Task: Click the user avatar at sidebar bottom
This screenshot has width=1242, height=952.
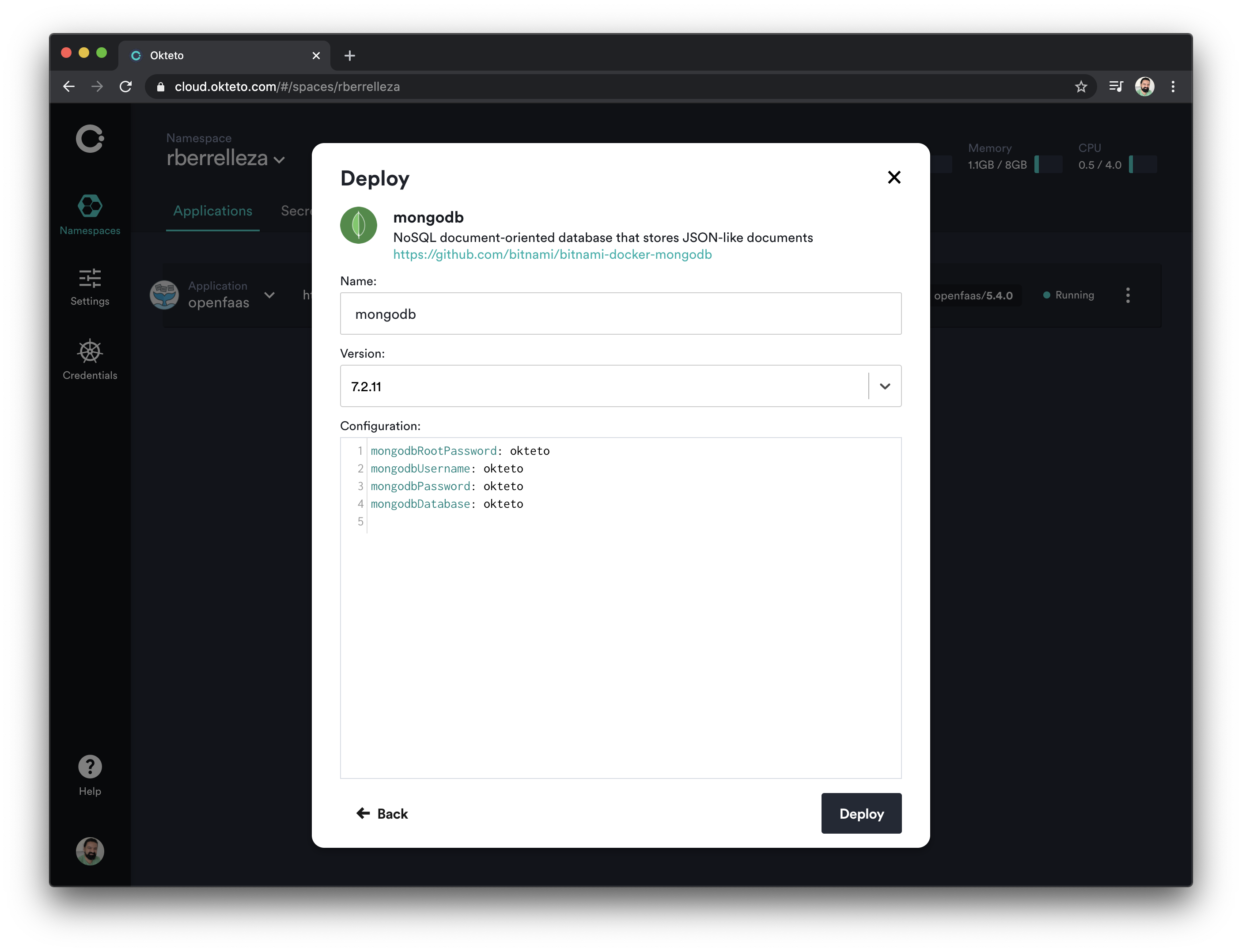Action: [x=90, y=850]
